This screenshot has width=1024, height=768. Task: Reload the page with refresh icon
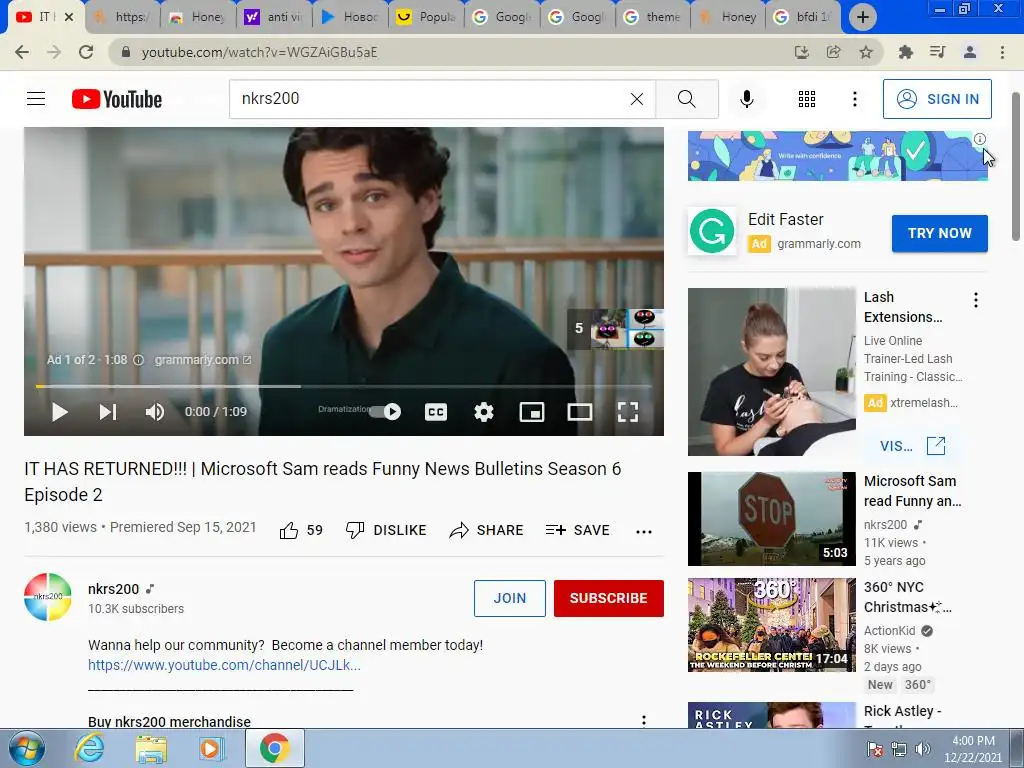coord(86,52)
